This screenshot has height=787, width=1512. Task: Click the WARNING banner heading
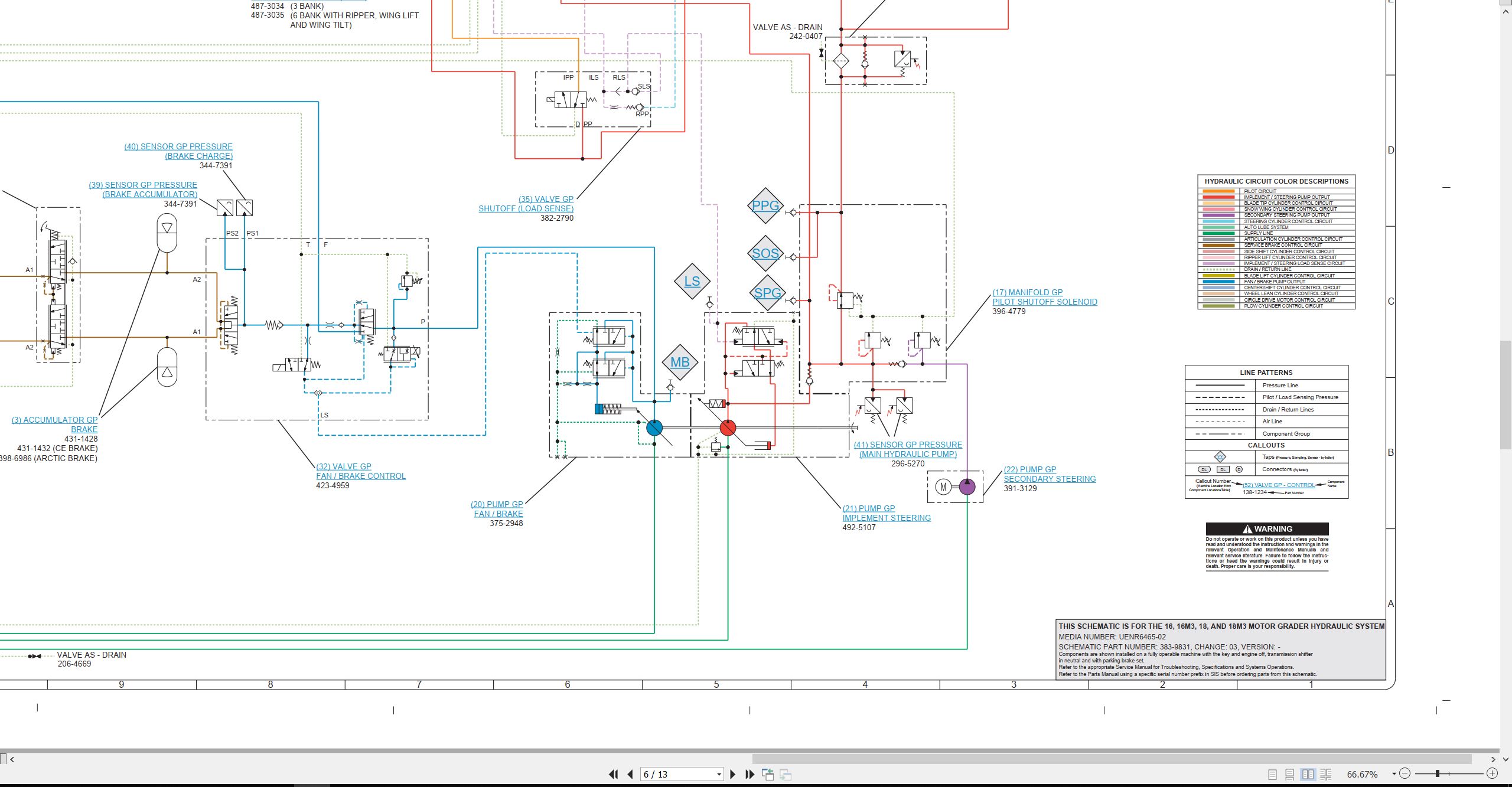click(x=1267, y=529)
